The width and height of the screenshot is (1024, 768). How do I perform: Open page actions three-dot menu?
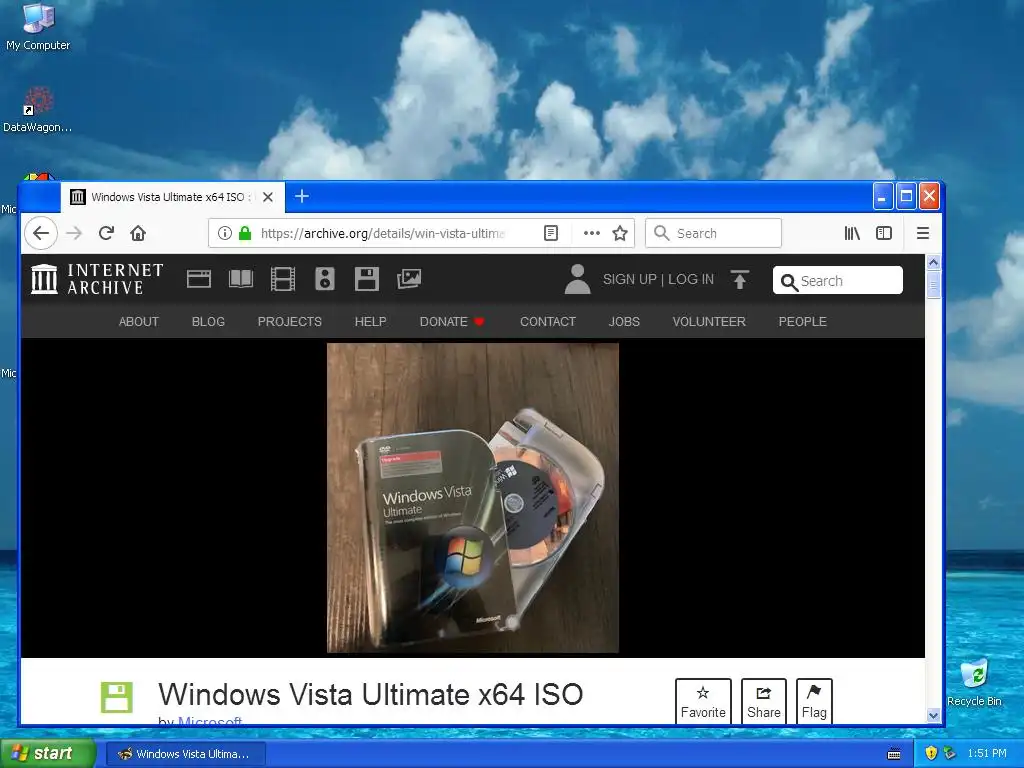592,233
